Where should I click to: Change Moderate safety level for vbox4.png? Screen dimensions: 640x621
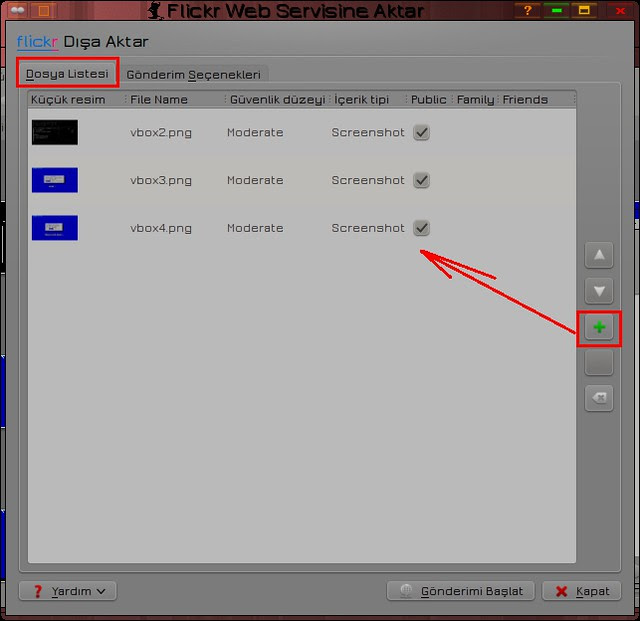coord(255,228)
